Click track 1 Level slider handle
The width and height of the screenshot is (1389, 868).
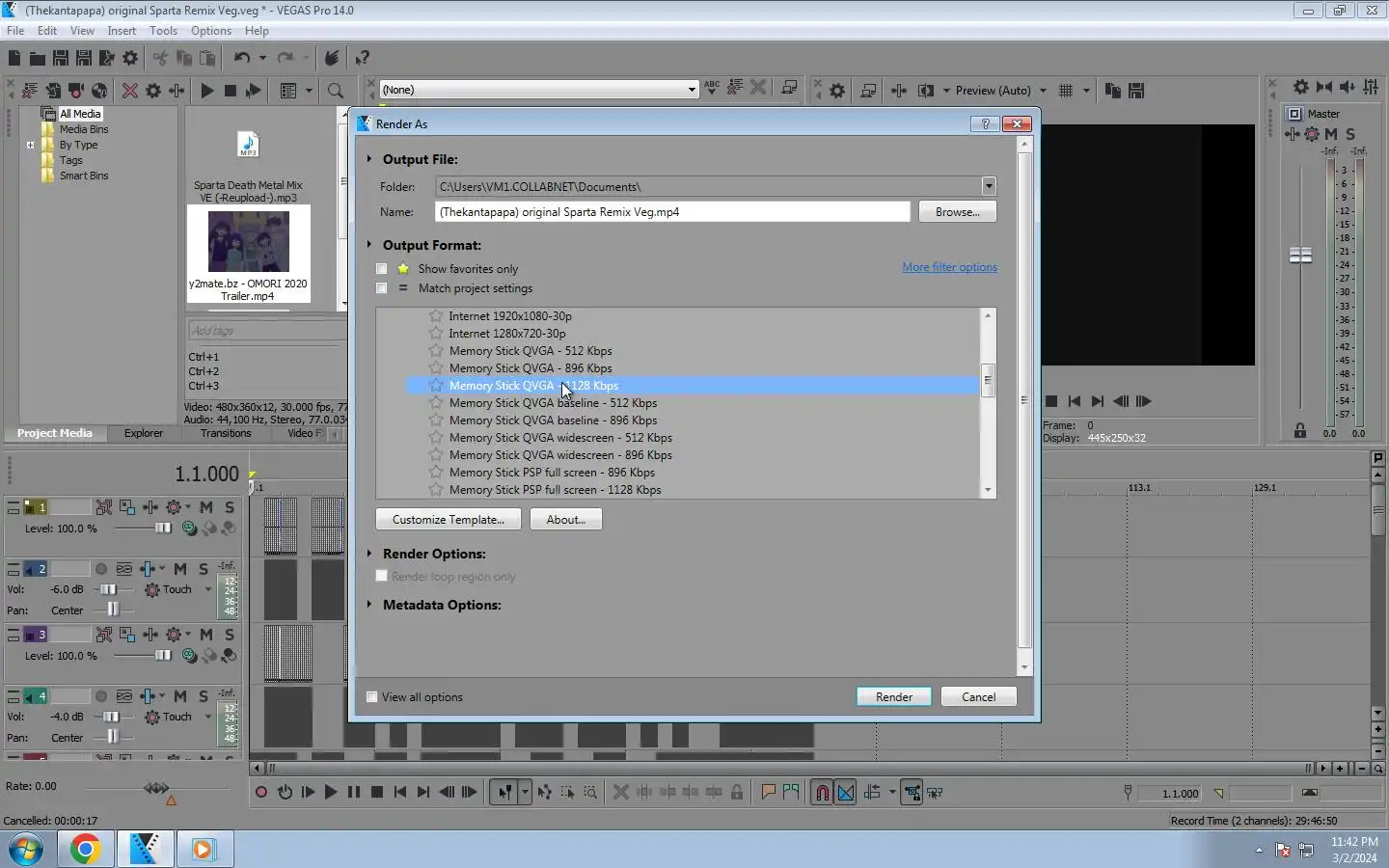click(163, 529)
